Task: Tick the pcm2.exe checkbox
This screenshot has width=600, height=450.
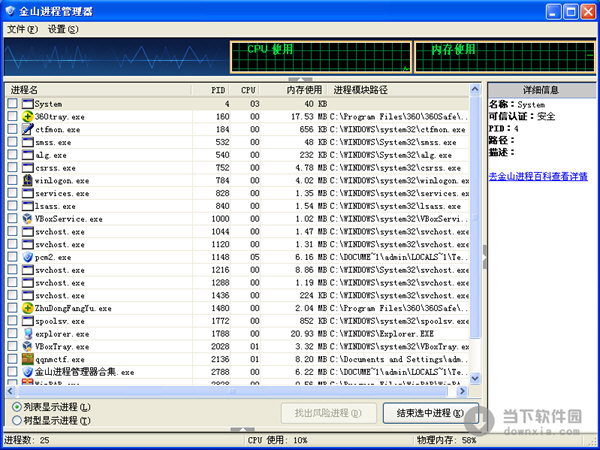Action: (12, 256)
